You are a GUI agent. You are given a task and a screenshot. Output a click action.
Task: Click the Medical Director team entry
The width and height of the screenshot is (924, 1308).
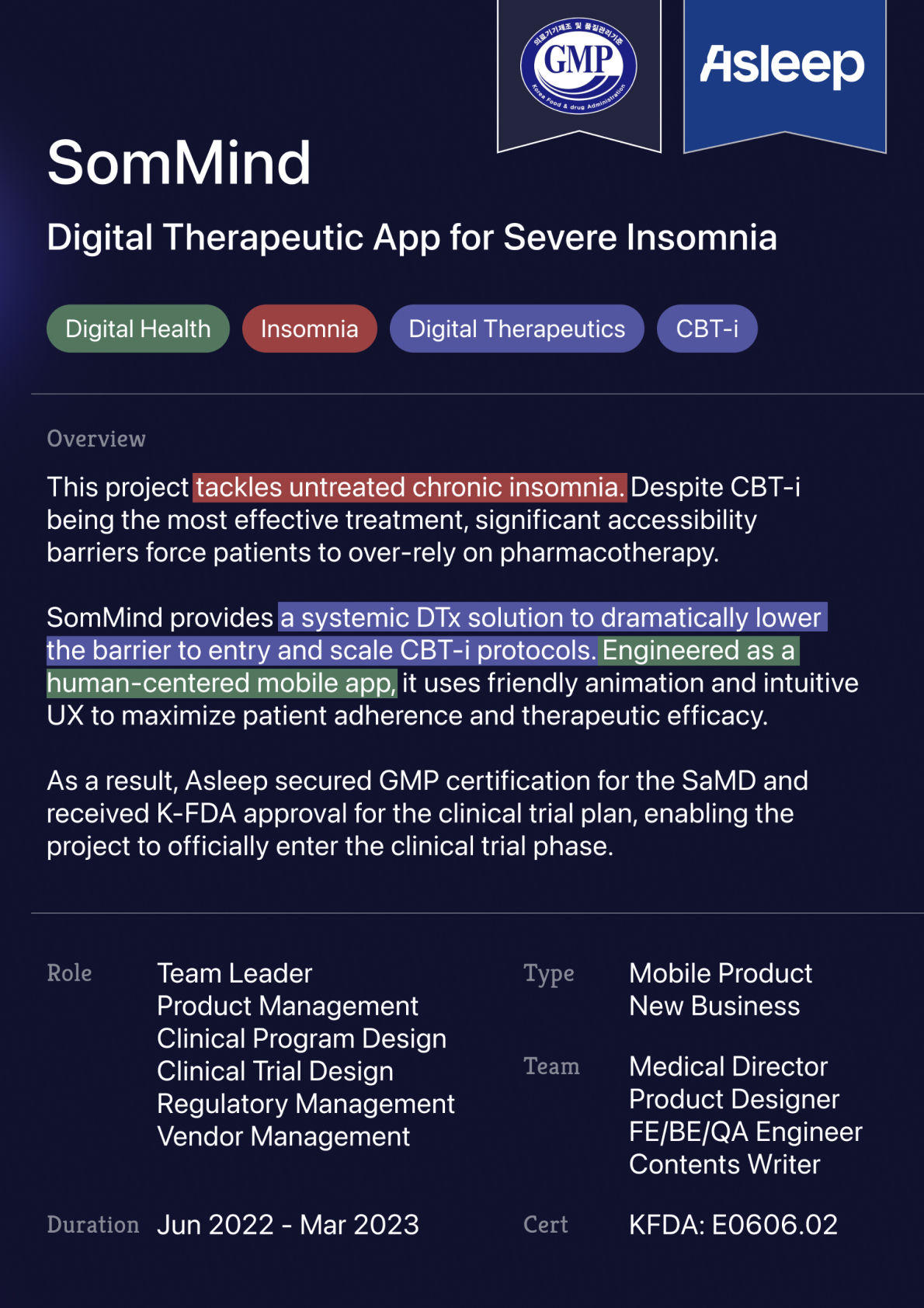coord(728,1066)
